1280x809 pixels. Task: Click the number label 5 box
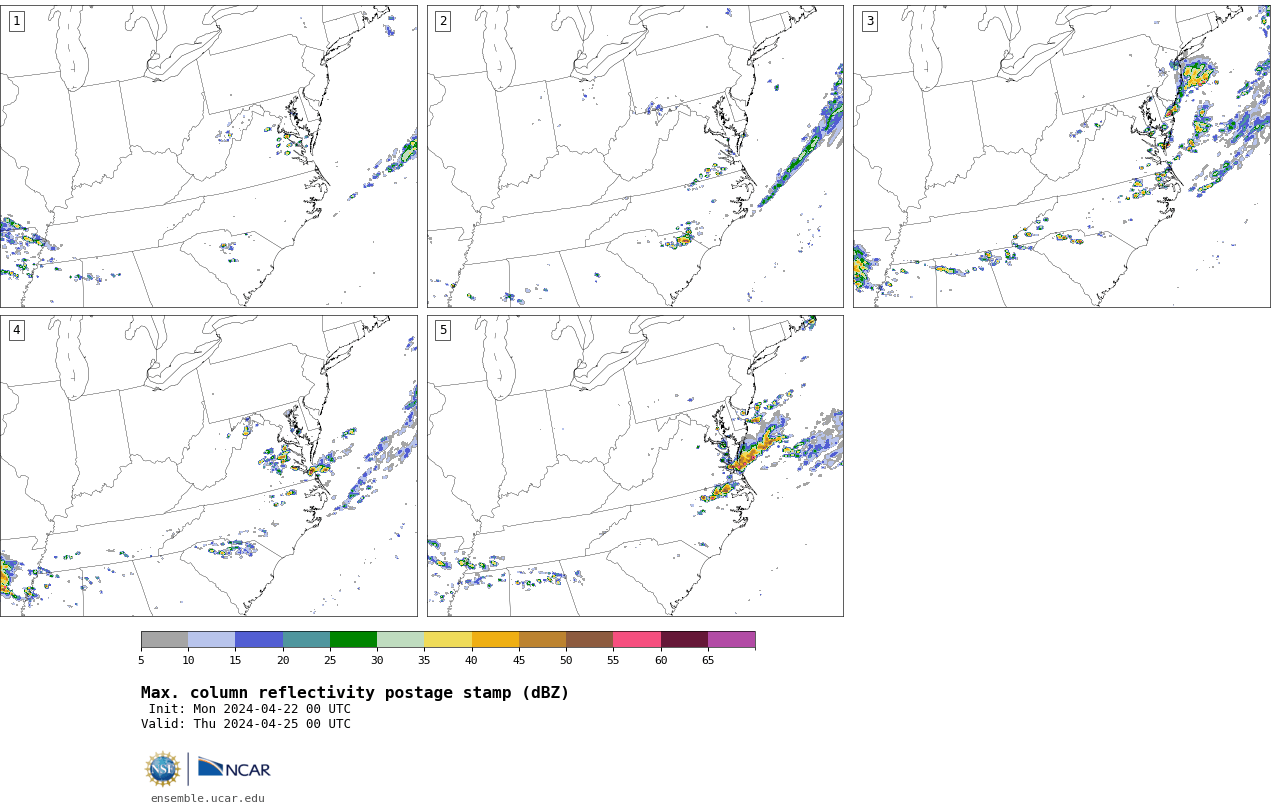pyautogui.click(x=443, y=330)
